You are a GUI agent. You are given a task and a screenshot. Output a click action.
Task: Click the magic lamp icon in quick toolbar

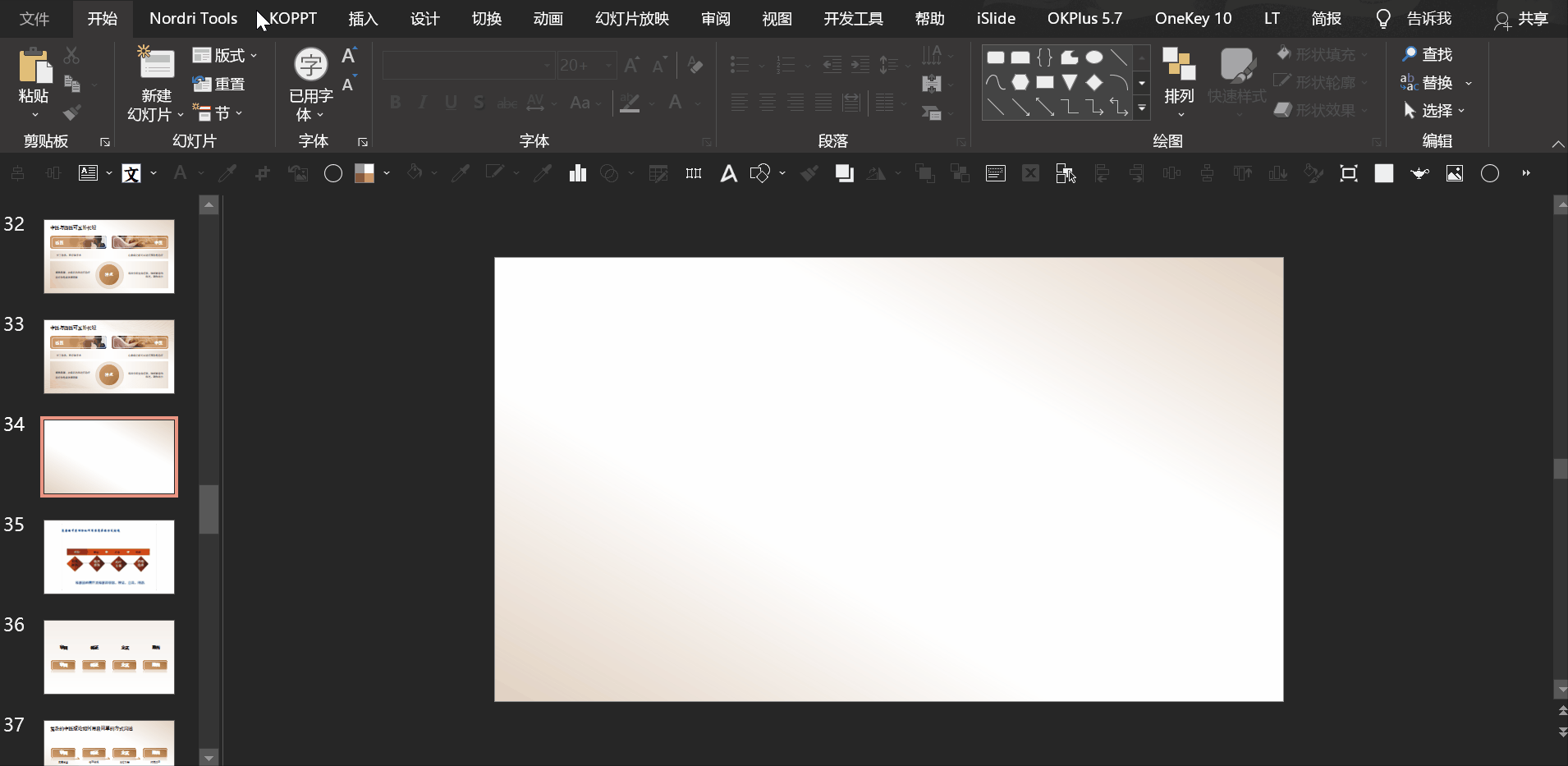[x=1419, y=173]
